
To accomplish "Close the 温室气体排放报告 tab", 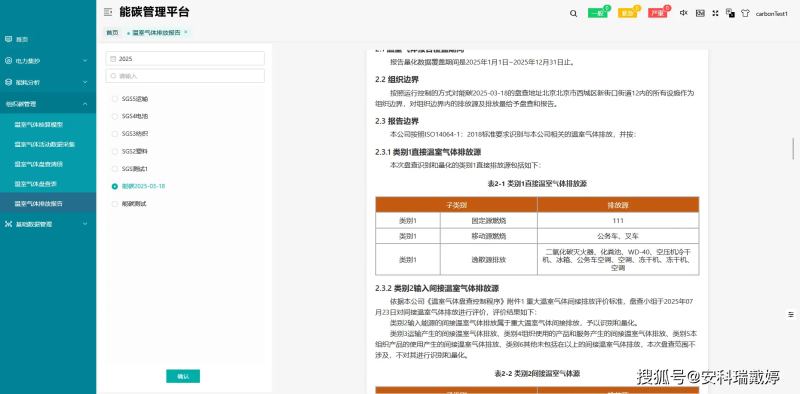I will pyautogui.click(x=186, y=32).
